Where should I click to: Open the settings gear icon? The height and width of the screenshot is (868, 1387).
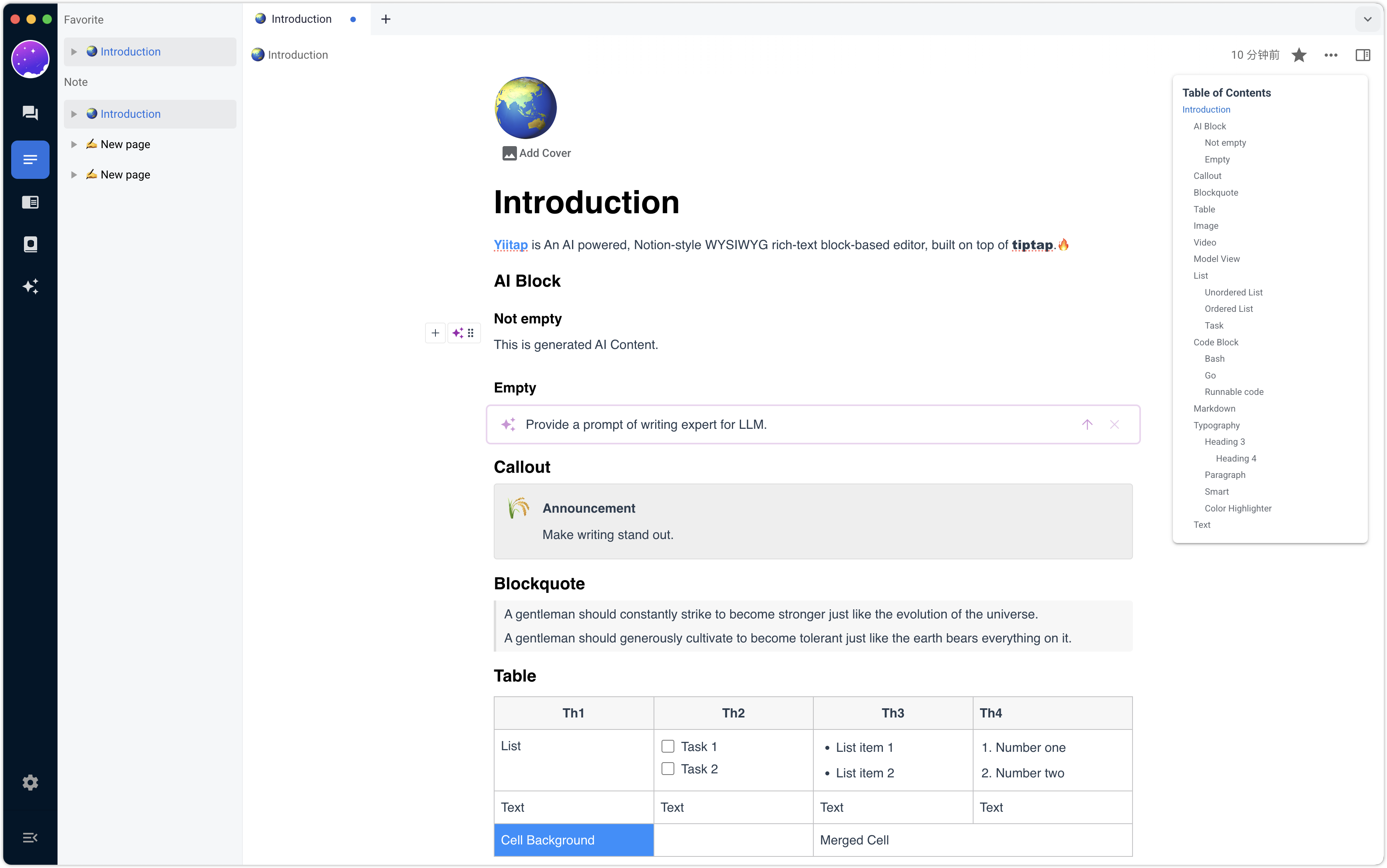tap(30, 783)
